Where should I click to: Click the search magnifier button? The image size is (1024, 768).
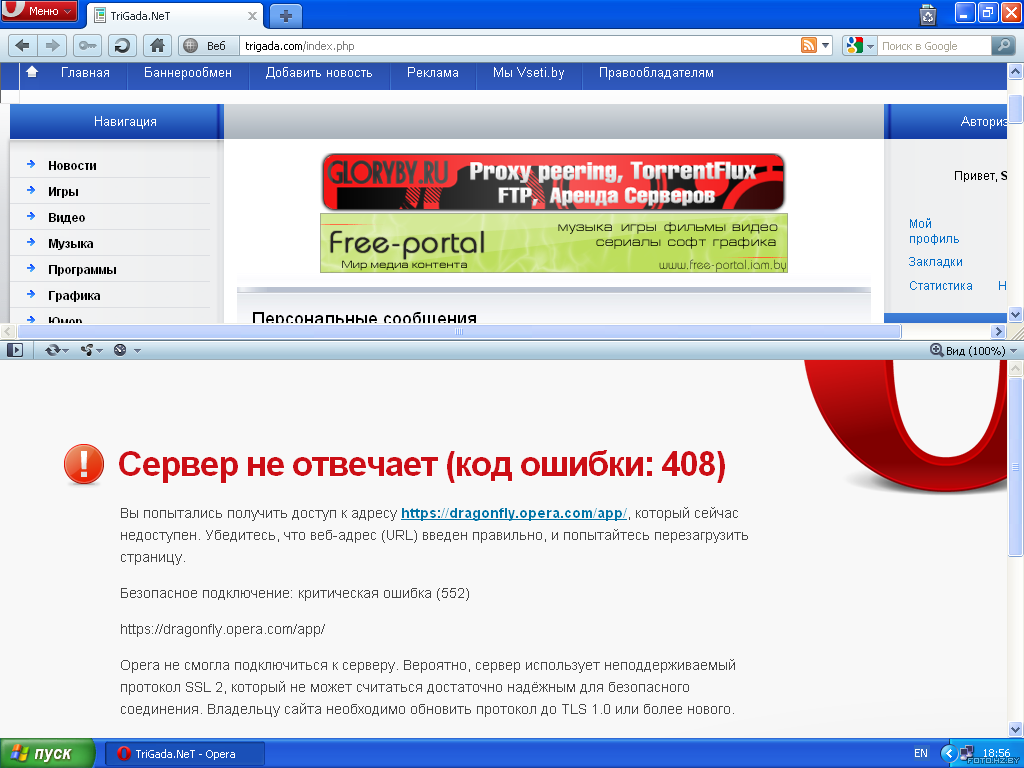[1003, 46]
